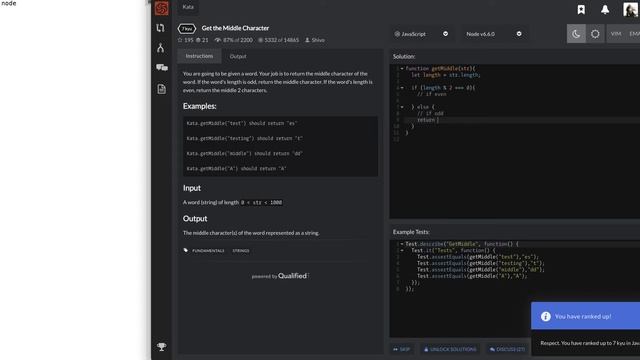Click the info icon in rank-up notification
The image size is (640, 360).
click(x=546, y=316)
